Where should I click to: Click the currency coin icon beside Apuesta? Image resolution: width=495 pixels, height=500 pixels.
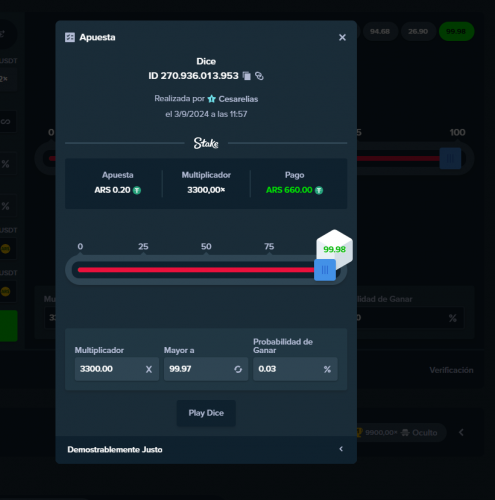[x=137, y=190]
